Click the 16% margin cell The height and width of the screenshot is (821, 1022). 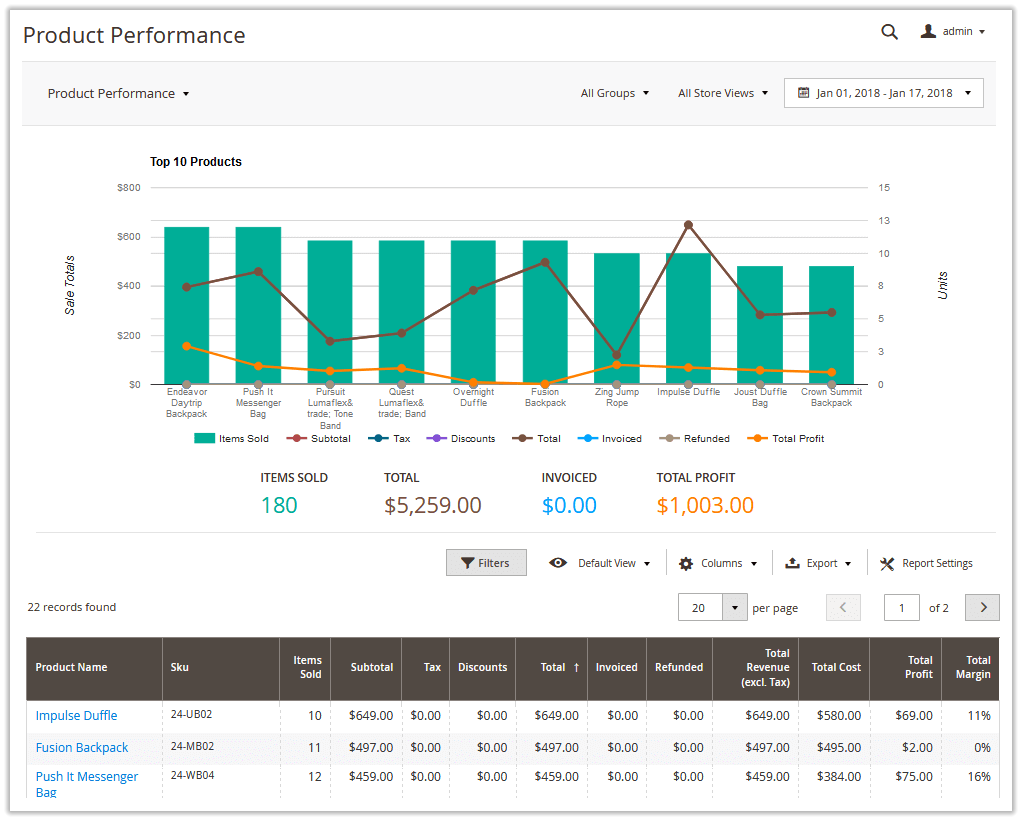pyautogui.click(x=979, y=777)
